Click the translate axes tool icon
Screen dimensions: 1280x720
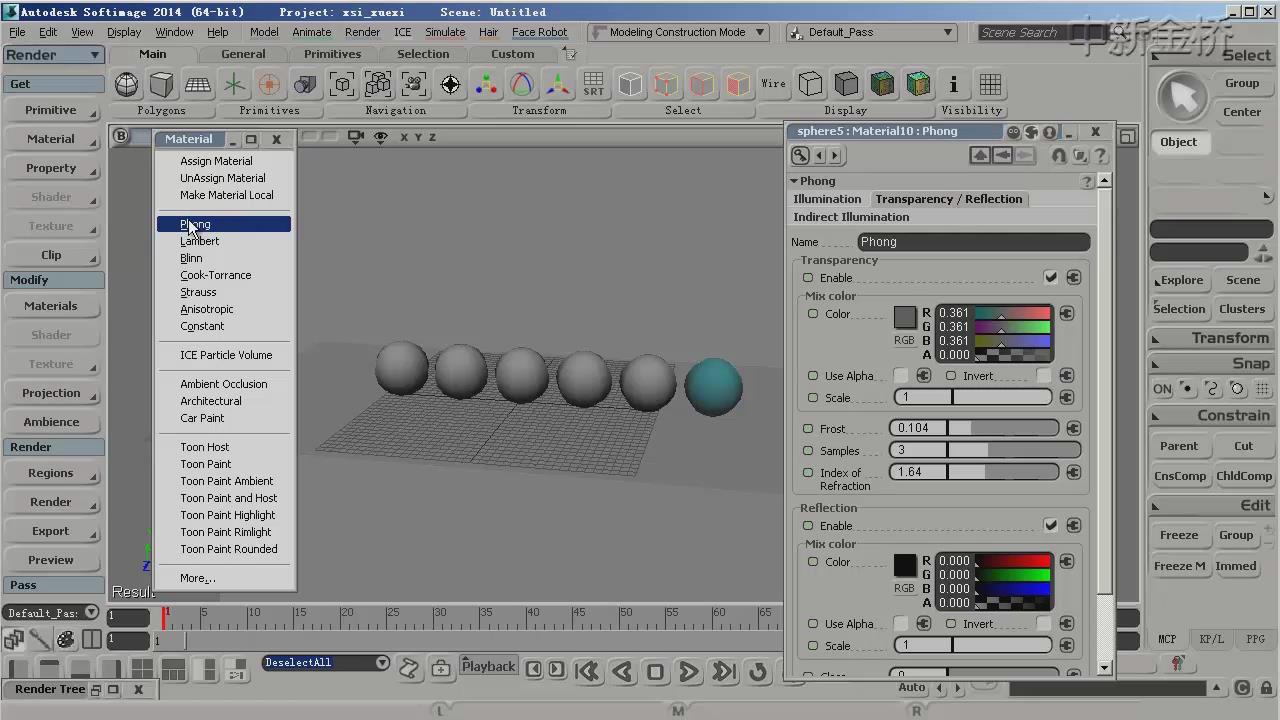click(558, 84)
